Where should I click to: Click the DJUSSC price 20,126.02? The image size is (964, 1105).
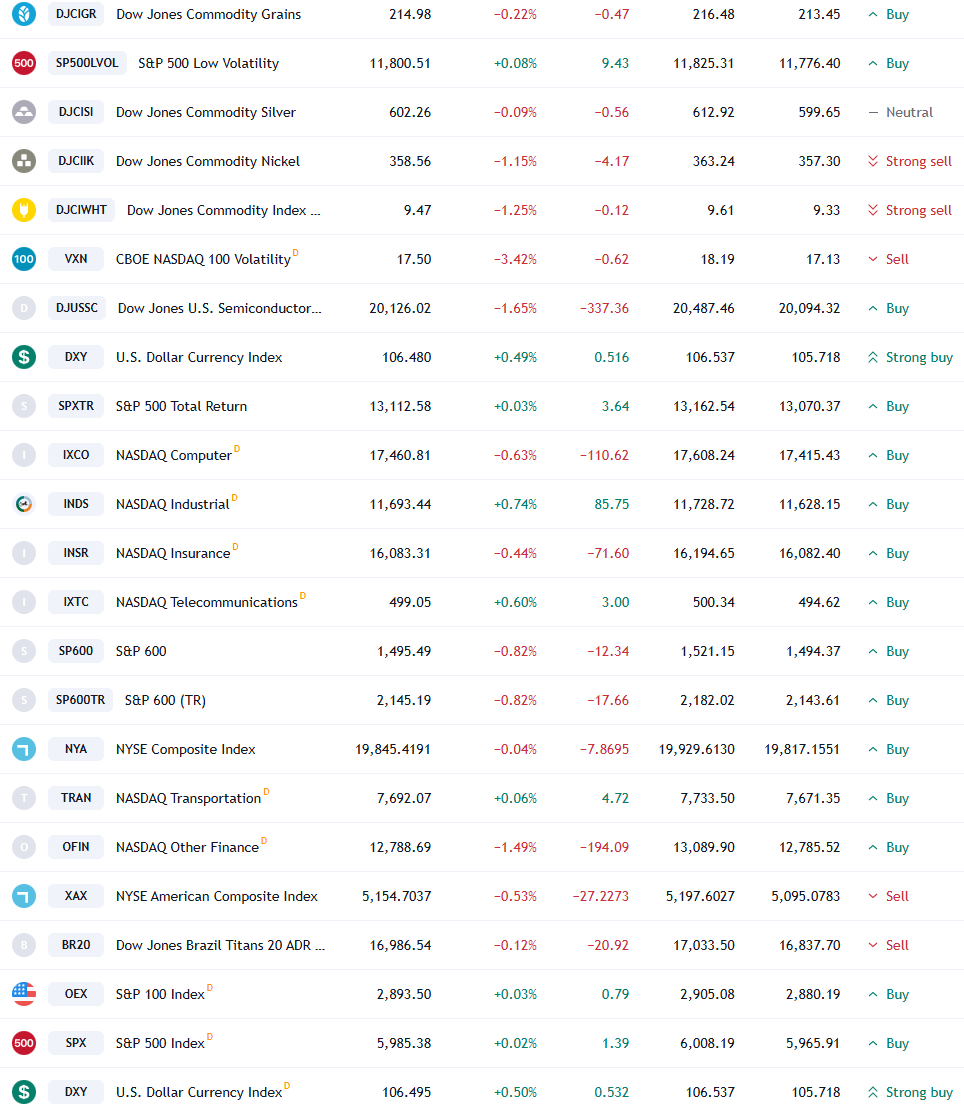400,308
